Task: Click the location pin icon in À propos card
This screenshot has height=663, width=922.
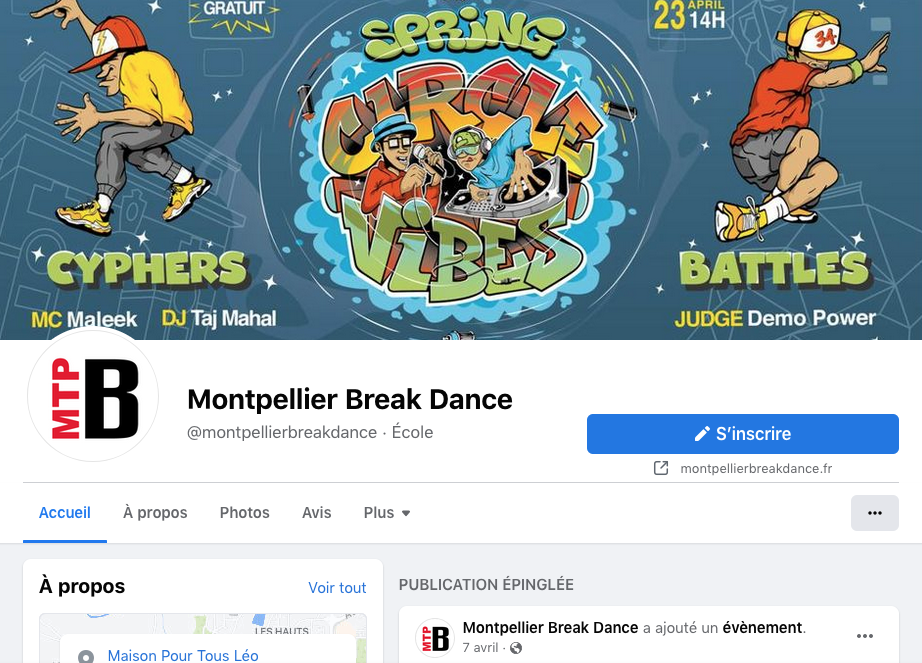Action: [86, 656]
